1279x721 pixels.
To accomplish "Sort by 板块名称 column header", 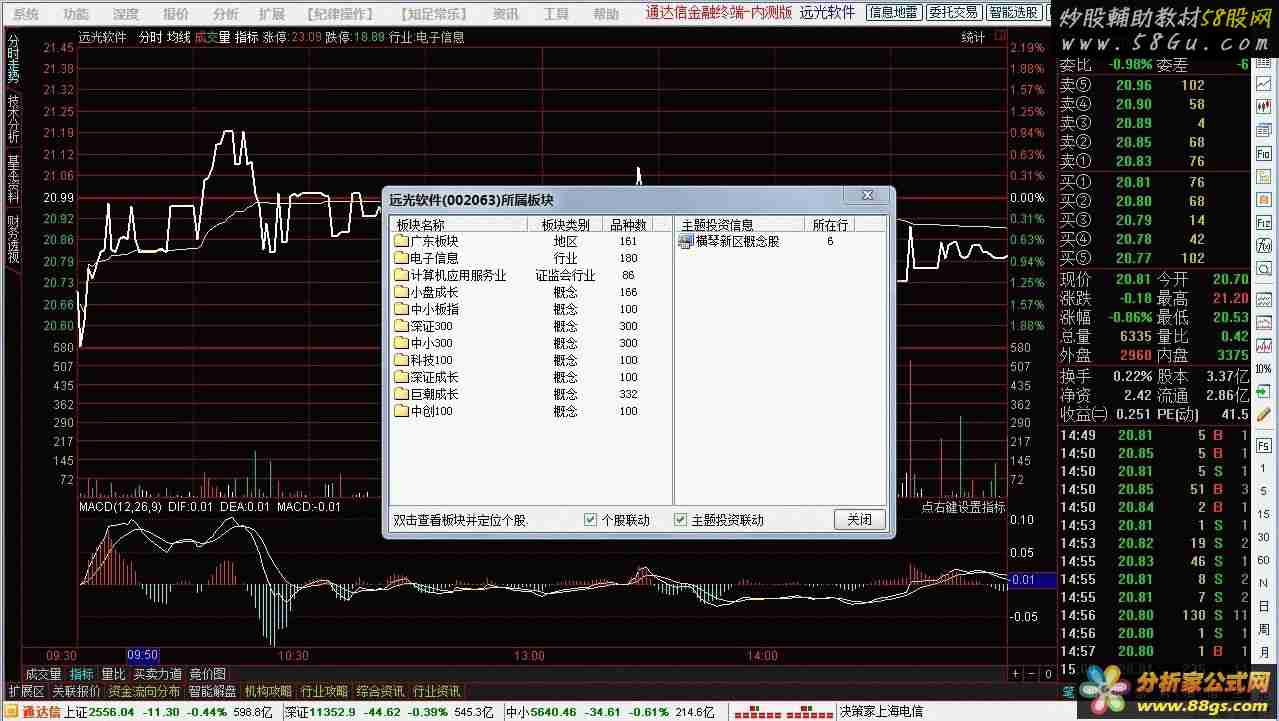I will point(458,225).
